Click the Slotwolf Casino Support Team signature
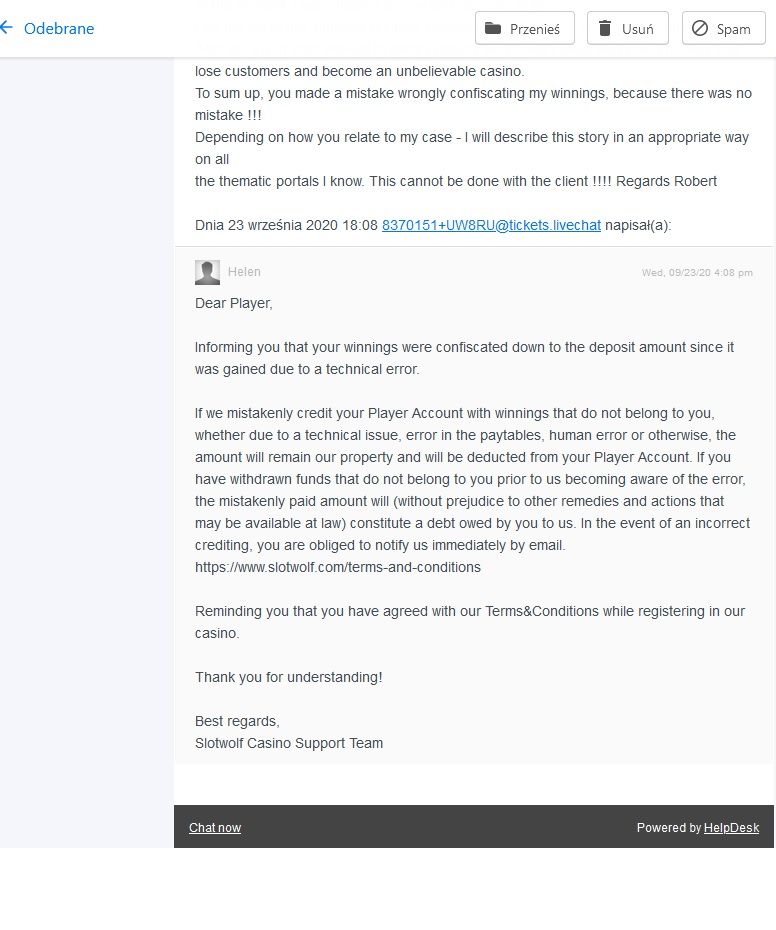776x930 pixels. tap(289, 743)
